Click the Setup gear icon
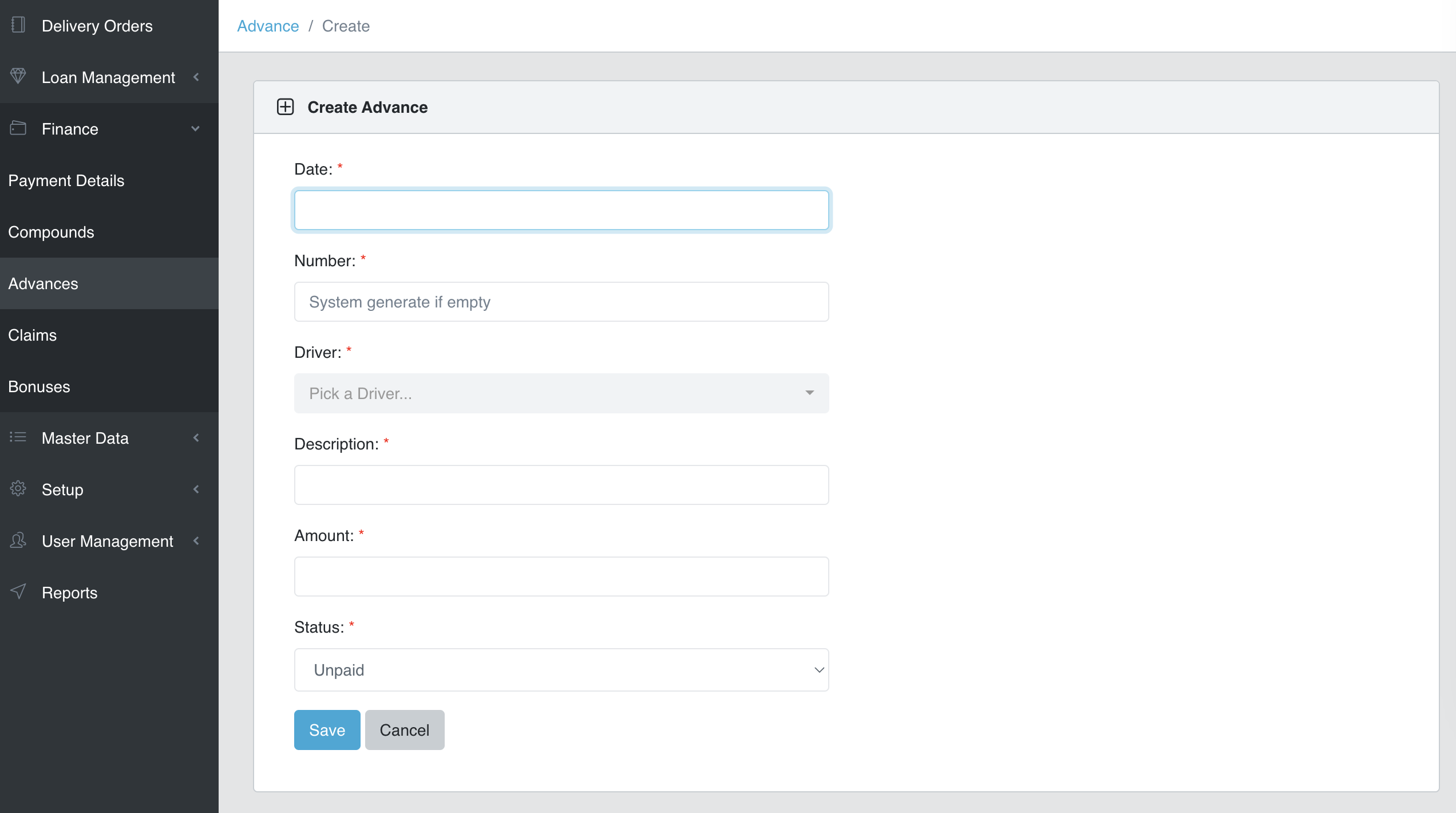 click(18, 489)
